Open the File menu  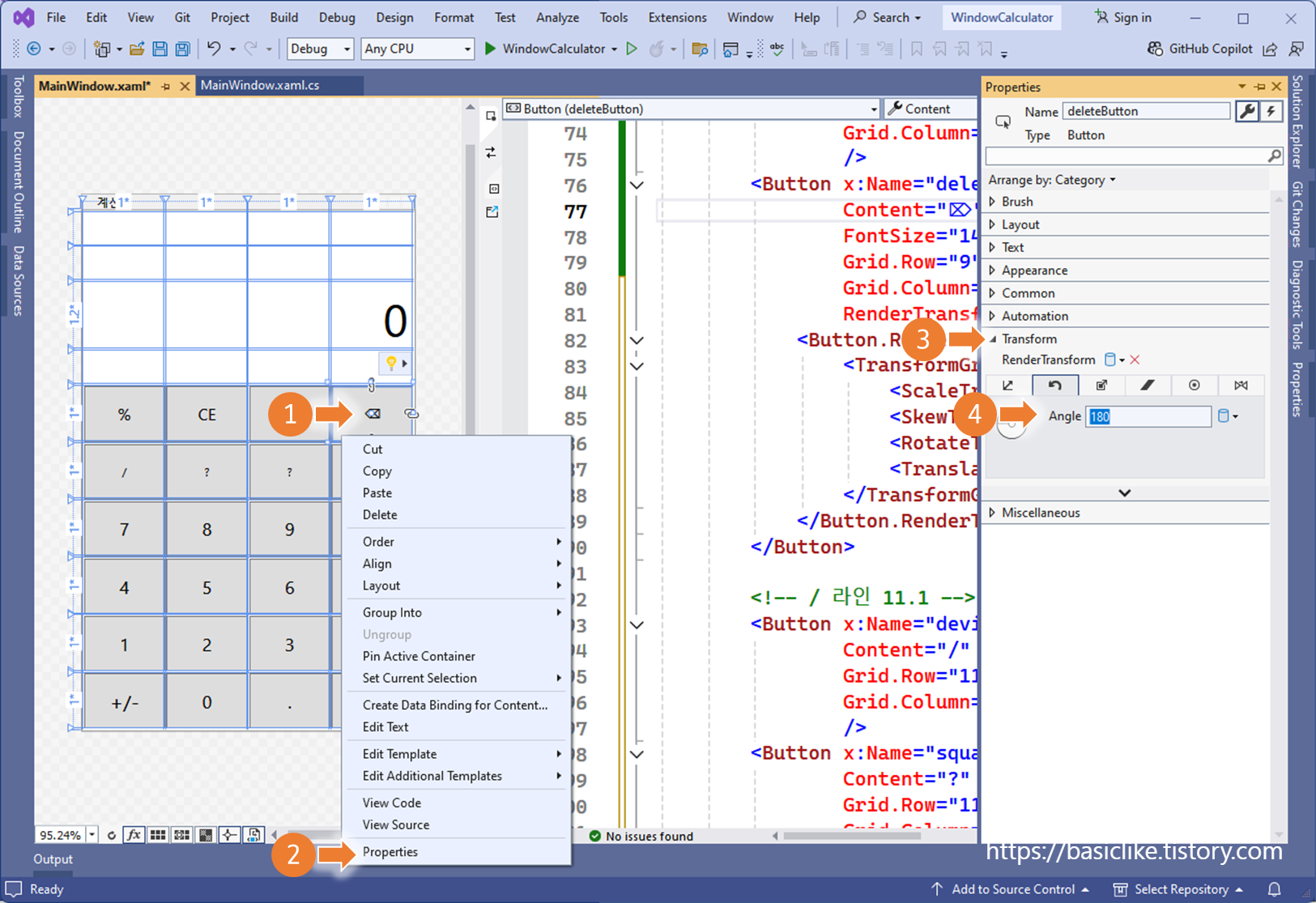[56, 17]
